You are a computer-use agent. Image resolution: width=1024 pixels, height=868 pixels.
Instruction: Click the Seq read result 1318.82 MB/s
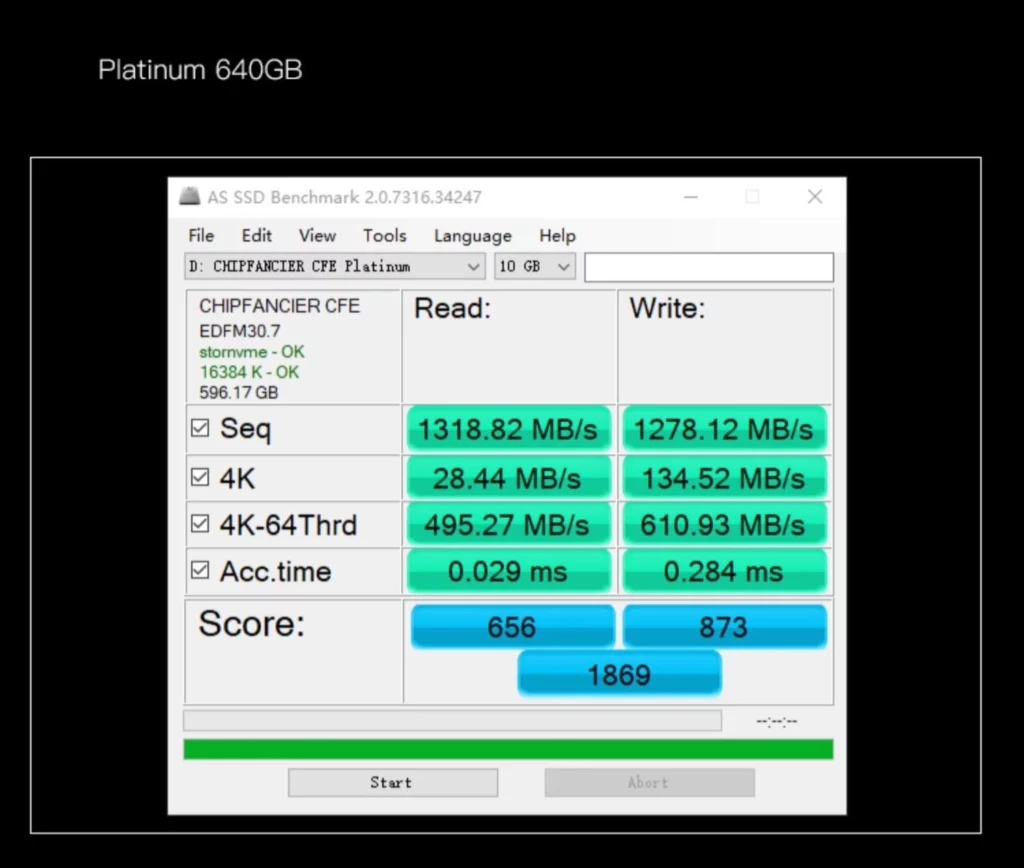pyautogui.click(x=508, y=429)
